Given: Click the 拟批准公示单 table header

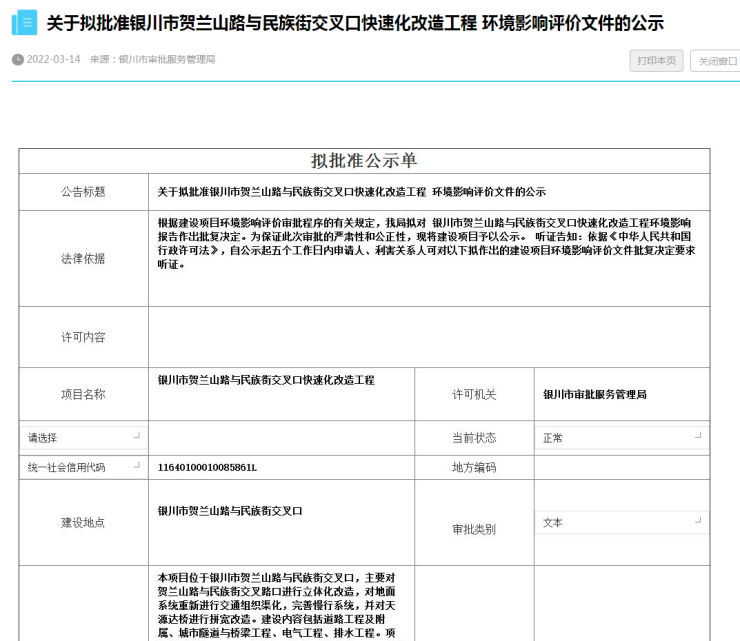Looking at the screenshot, I should [364, 161].
